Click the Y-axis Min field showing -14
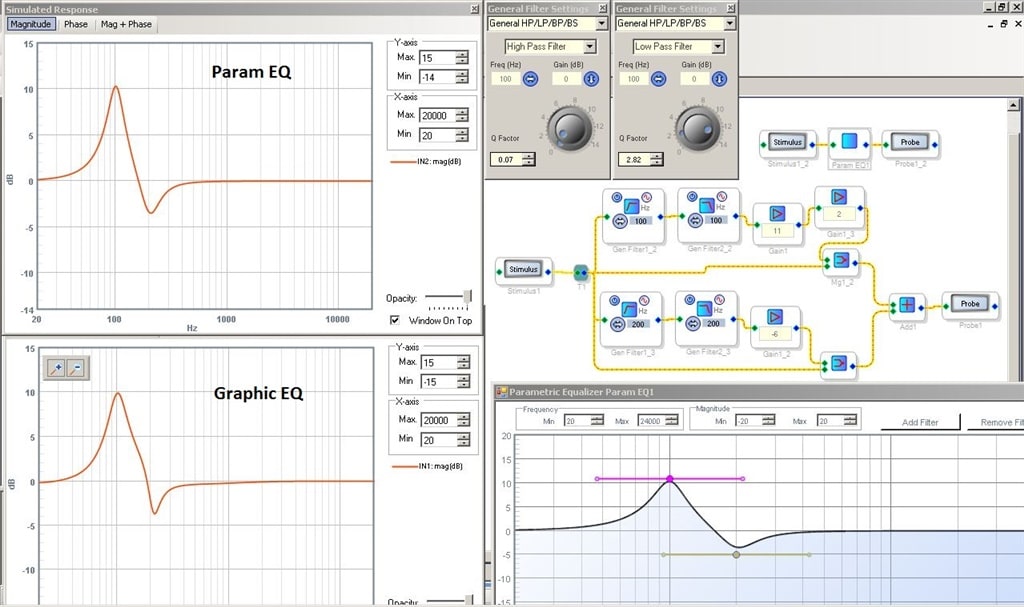 (x=437, y=77)
